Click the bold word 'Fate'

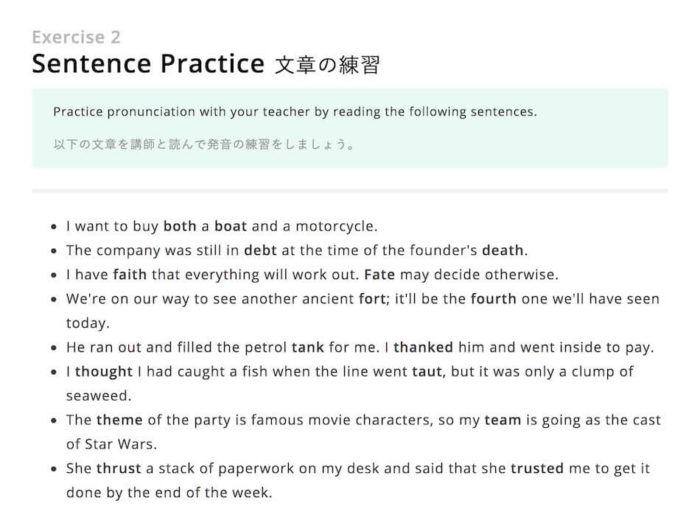coord(379,274)
